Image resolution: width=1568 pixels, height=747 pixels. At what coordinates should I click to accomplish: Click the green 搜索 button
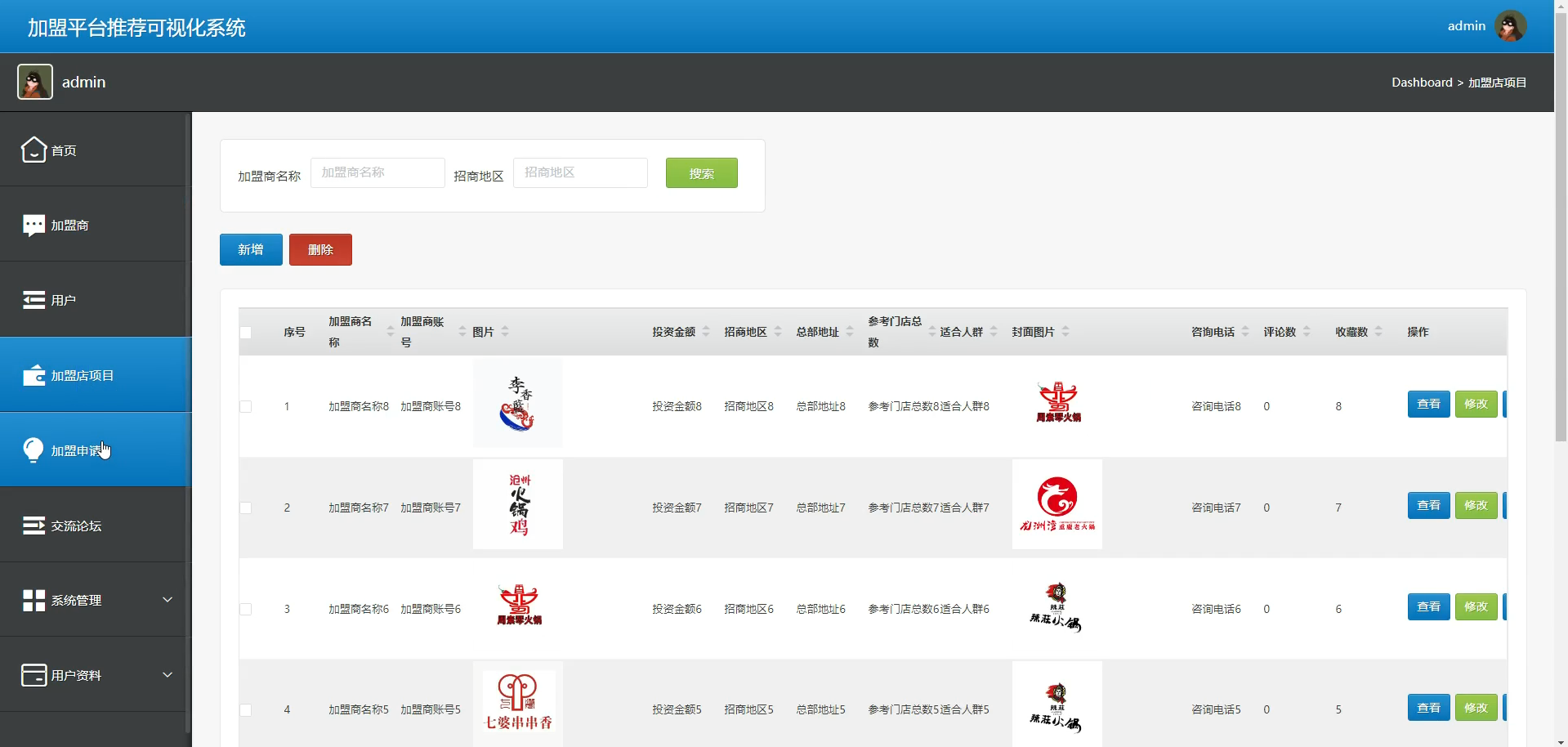701,173
